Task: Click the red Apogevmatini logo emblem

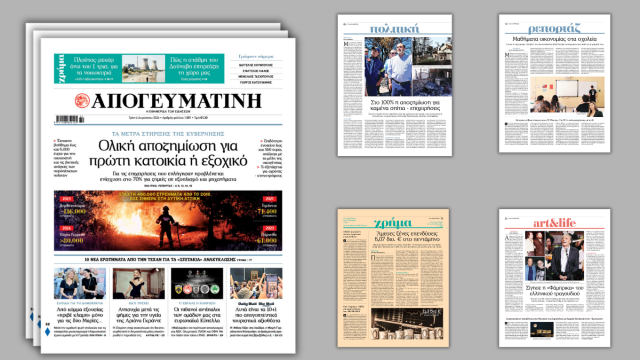Action: 82,101
